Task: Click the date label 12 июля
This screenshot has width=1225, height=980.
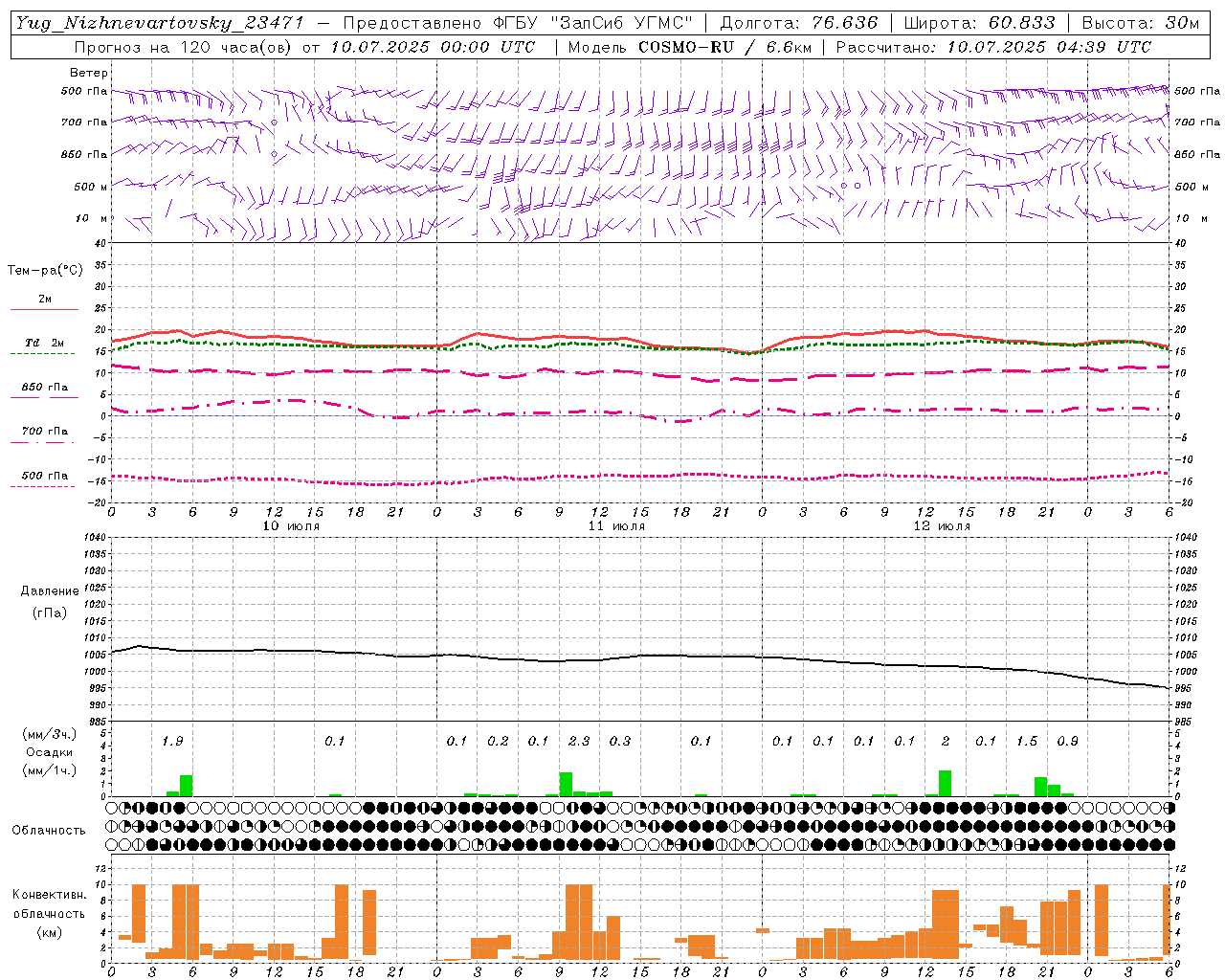Action: pyautogui.click(x=942, y=526)
